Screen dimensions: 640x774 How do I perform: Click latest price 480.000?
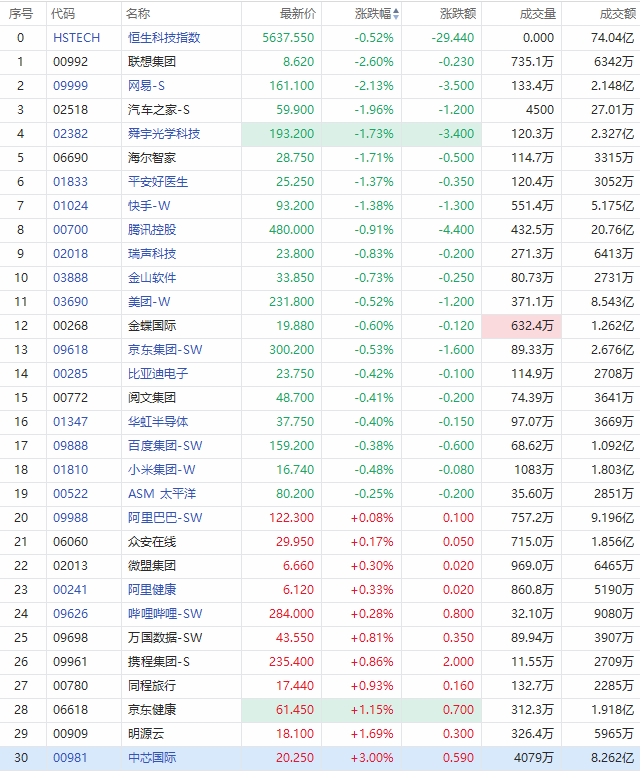click(x=292, y=230)
